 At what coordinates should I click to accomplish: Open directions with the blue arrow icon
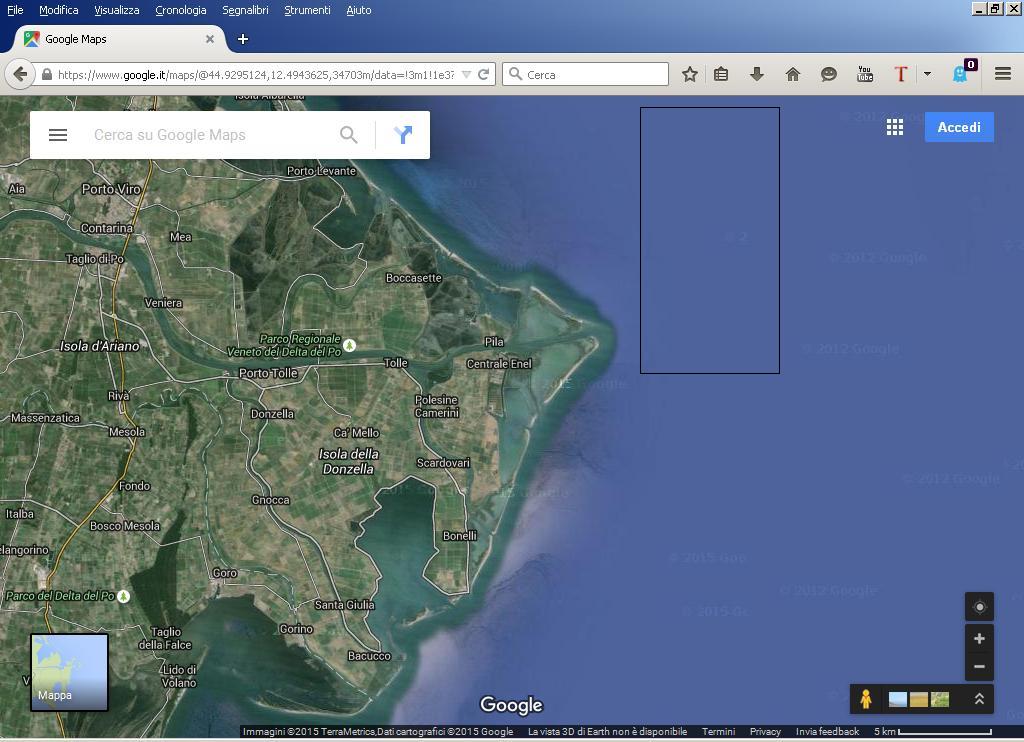click(403, 135)
